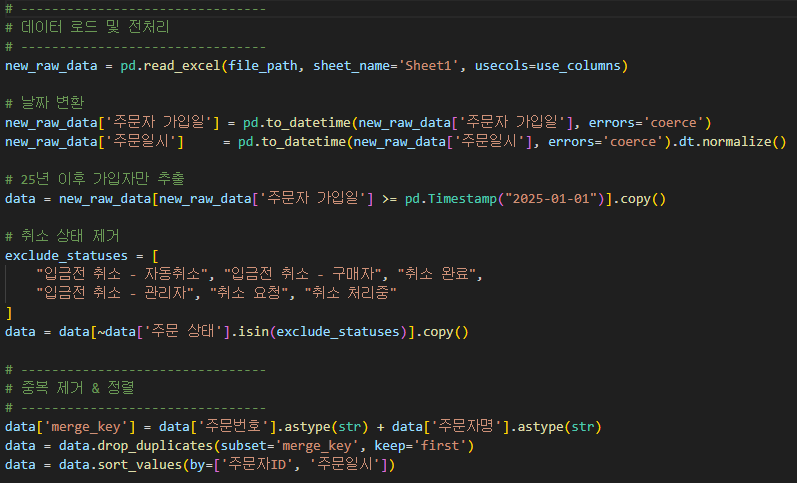Click exclude_statuses on its list definition line

[66, 256]
